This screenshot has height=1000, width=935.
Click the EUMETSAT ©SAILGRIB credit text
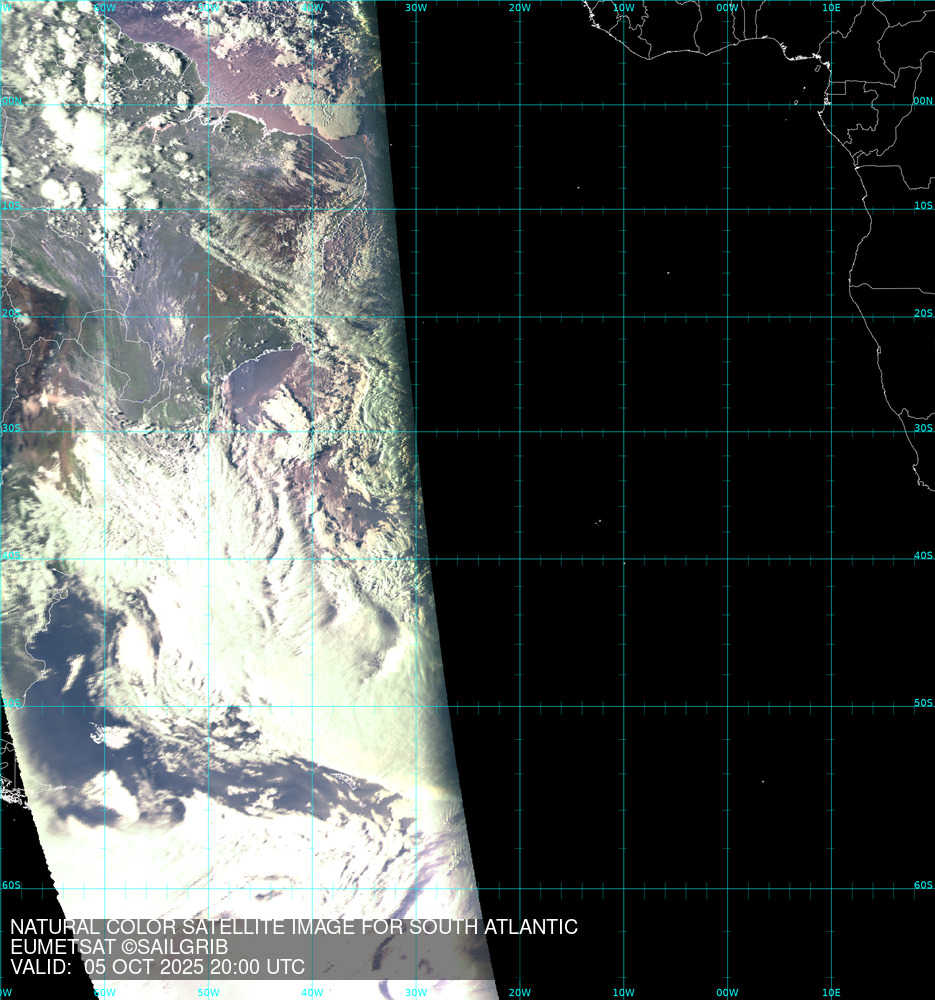pos(119,947)
